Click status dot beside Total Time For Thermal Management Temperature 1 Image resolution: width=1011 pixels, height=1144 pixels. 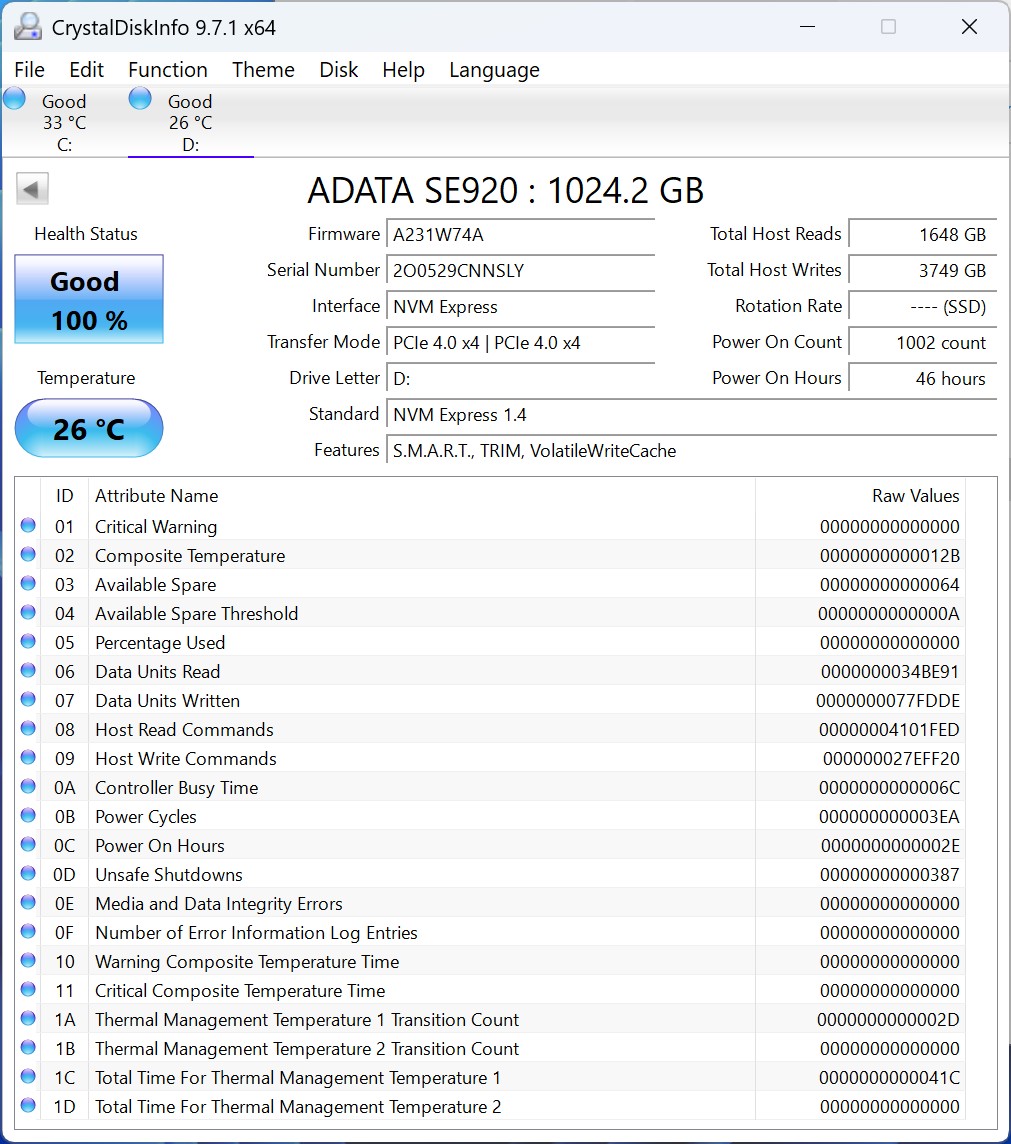pyautogui.click(x=28, y=1076)
